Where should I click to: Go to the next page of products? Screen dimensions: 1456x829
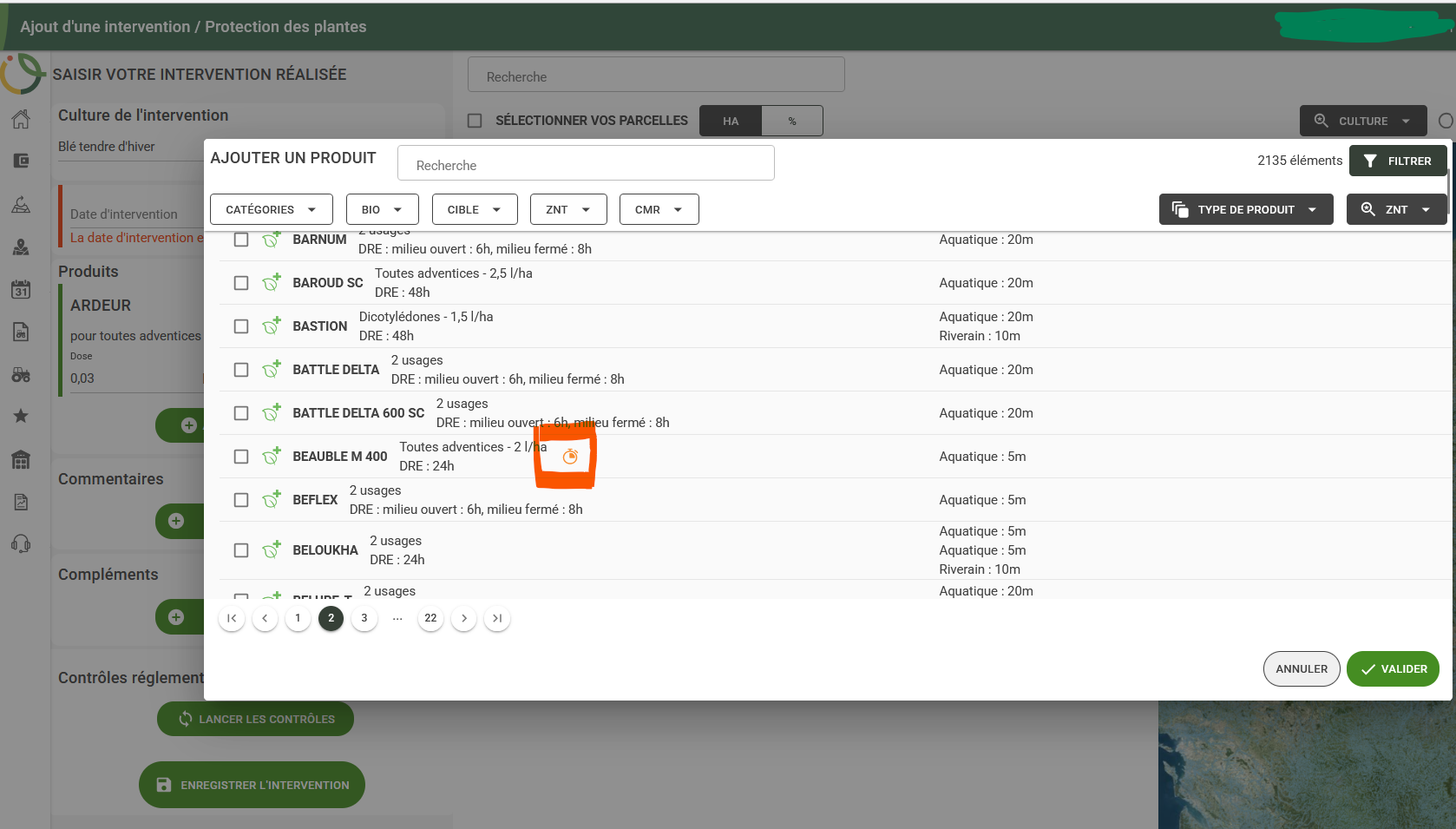point(464,618)
